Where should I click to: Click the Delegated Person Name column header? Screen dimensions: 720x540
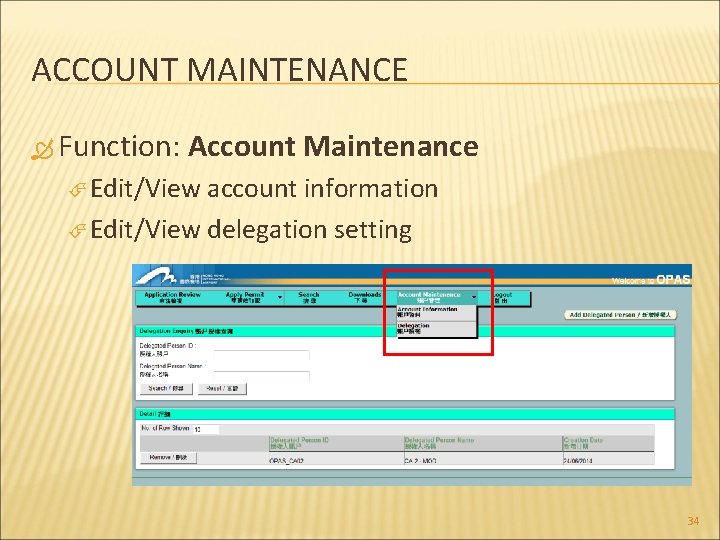click(483, 443)
